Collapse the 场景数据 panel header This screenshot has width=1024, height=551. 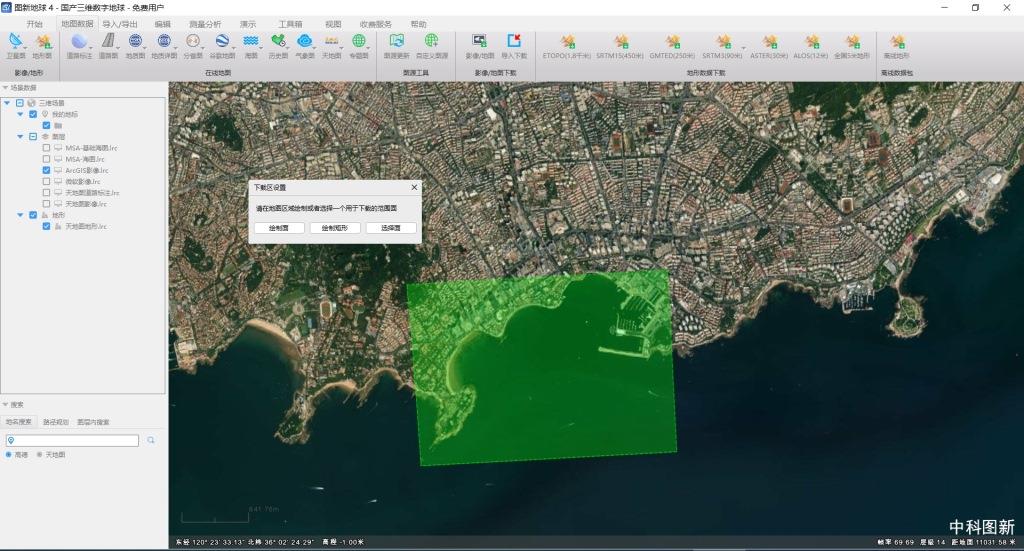coord(5,87)
